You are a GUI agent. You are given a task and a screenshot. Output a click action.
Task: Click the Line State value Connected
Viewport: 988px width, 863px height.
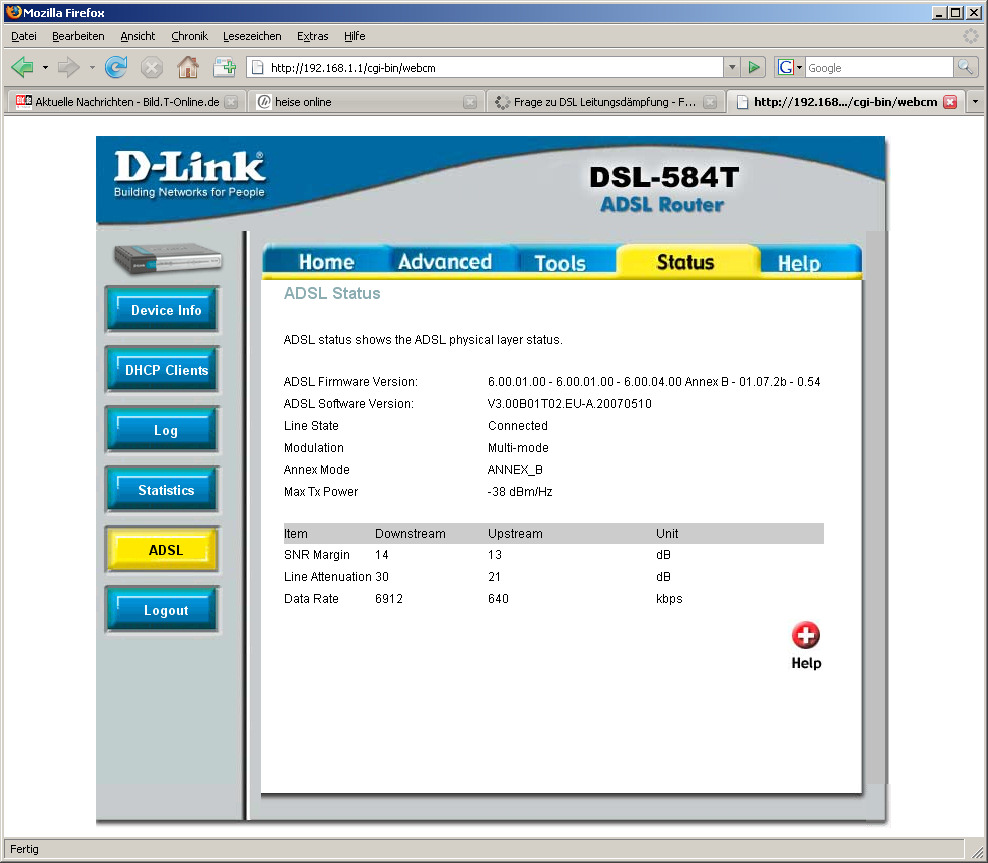(517, 425)
